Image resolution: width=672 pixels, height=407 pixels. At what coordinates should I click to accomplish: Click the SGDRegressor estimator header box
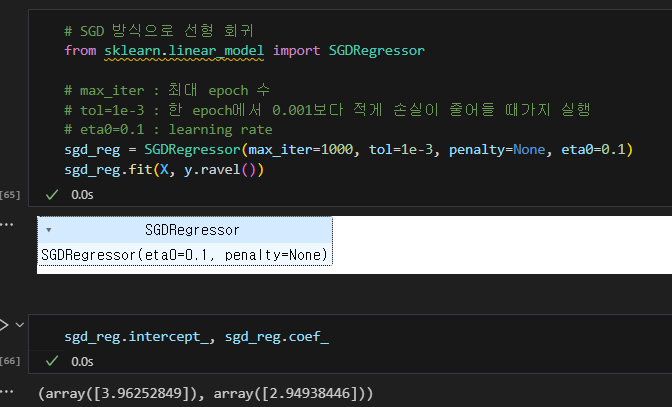185,230
